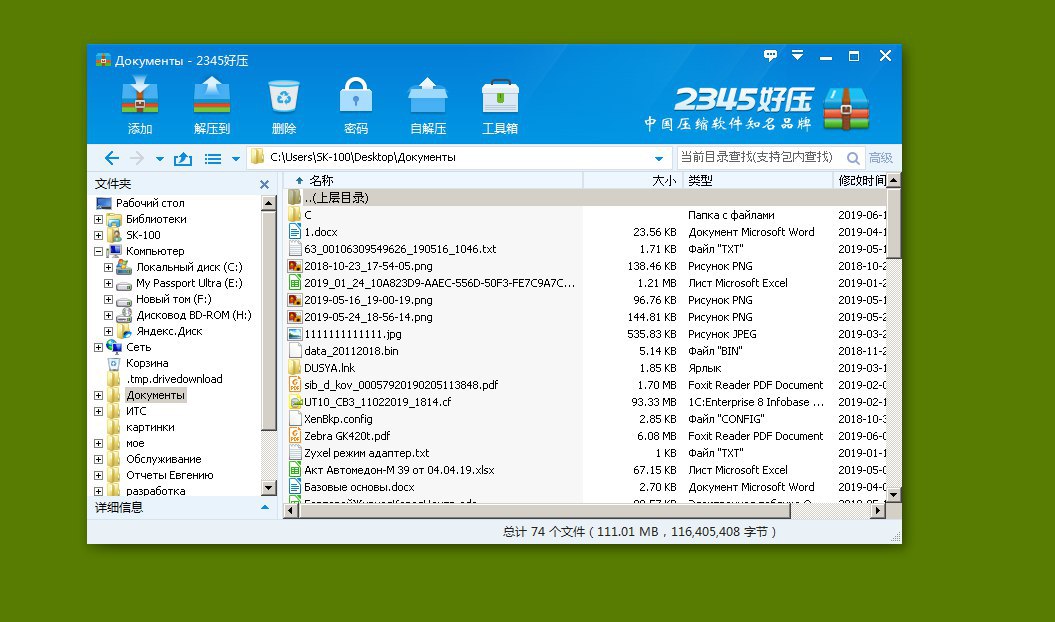Click file list horizontal scrollbar right arrow
The image size is (1055, 622).
coord(877,511)
